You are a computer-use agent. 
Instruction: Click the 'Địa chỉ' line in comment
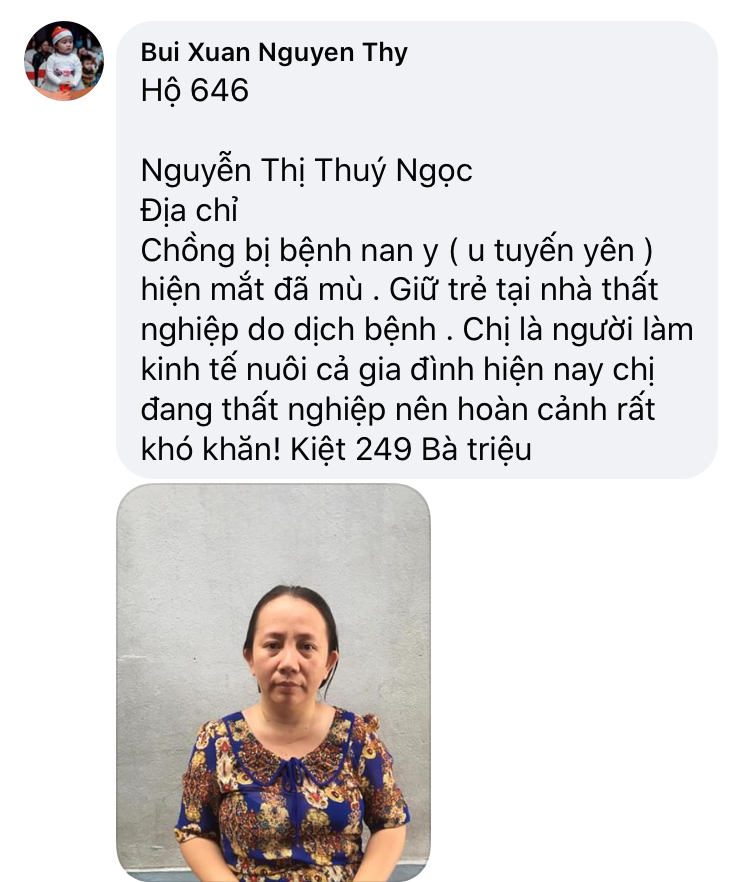coord(190,210)
